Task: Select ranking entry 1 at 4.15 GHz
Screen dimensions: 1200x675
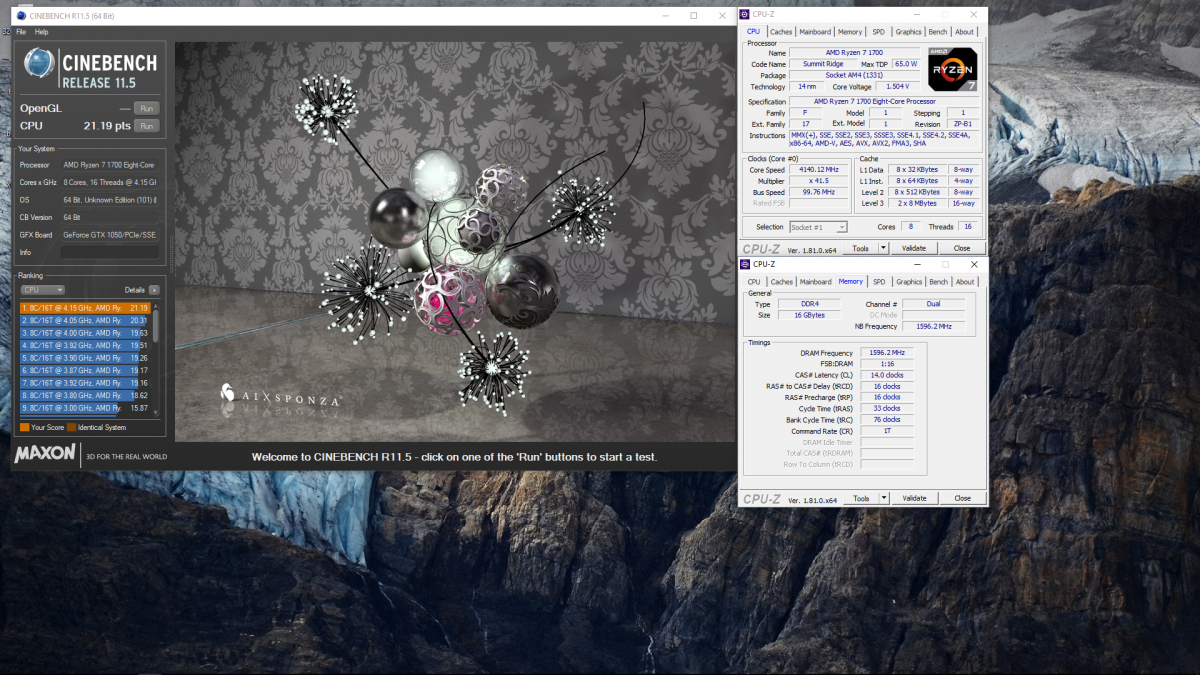Action: [84, 308]
